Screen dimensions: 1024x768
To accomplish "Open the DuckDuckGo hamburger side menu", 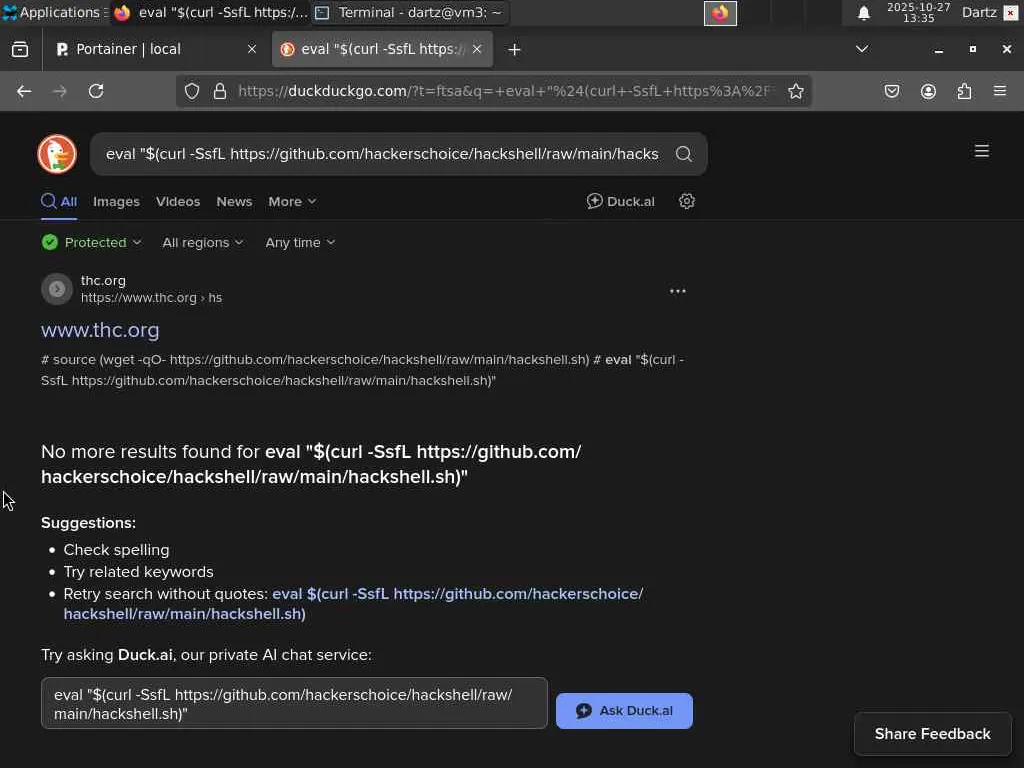I will [x=982, y=152].
